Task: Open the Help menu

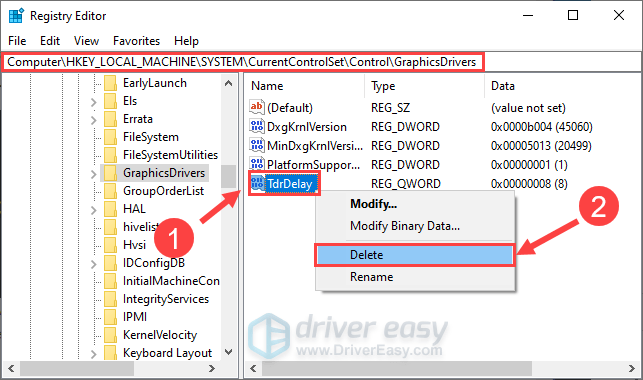Action: [x=186, y=41]
